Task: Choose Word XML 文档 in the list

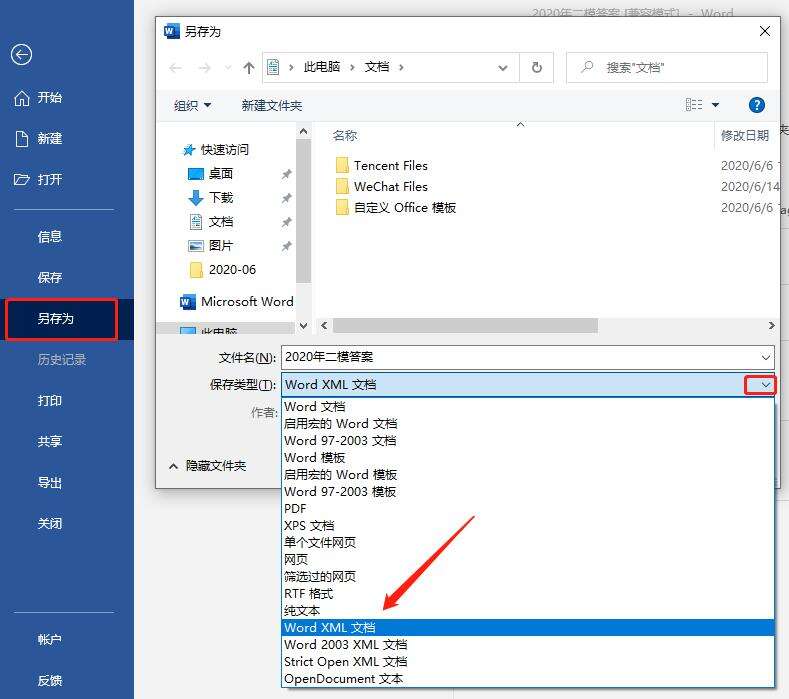Action: pos(527,628)
